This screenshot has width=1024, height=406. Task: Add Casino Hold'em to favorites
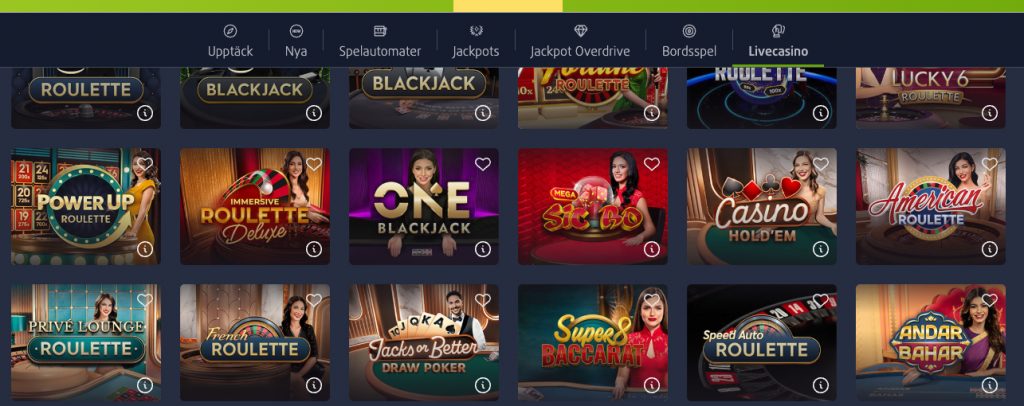click(821, 164)
